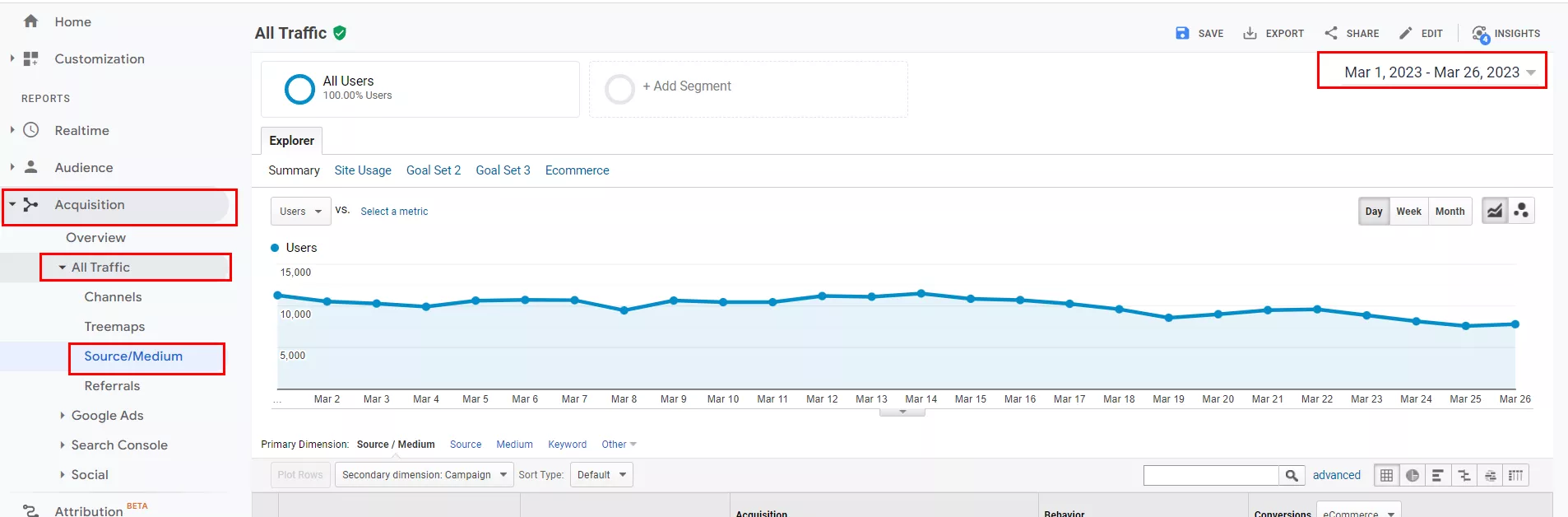
Task: Switch to the Goal Set 2 view
Action: point(434,170)
